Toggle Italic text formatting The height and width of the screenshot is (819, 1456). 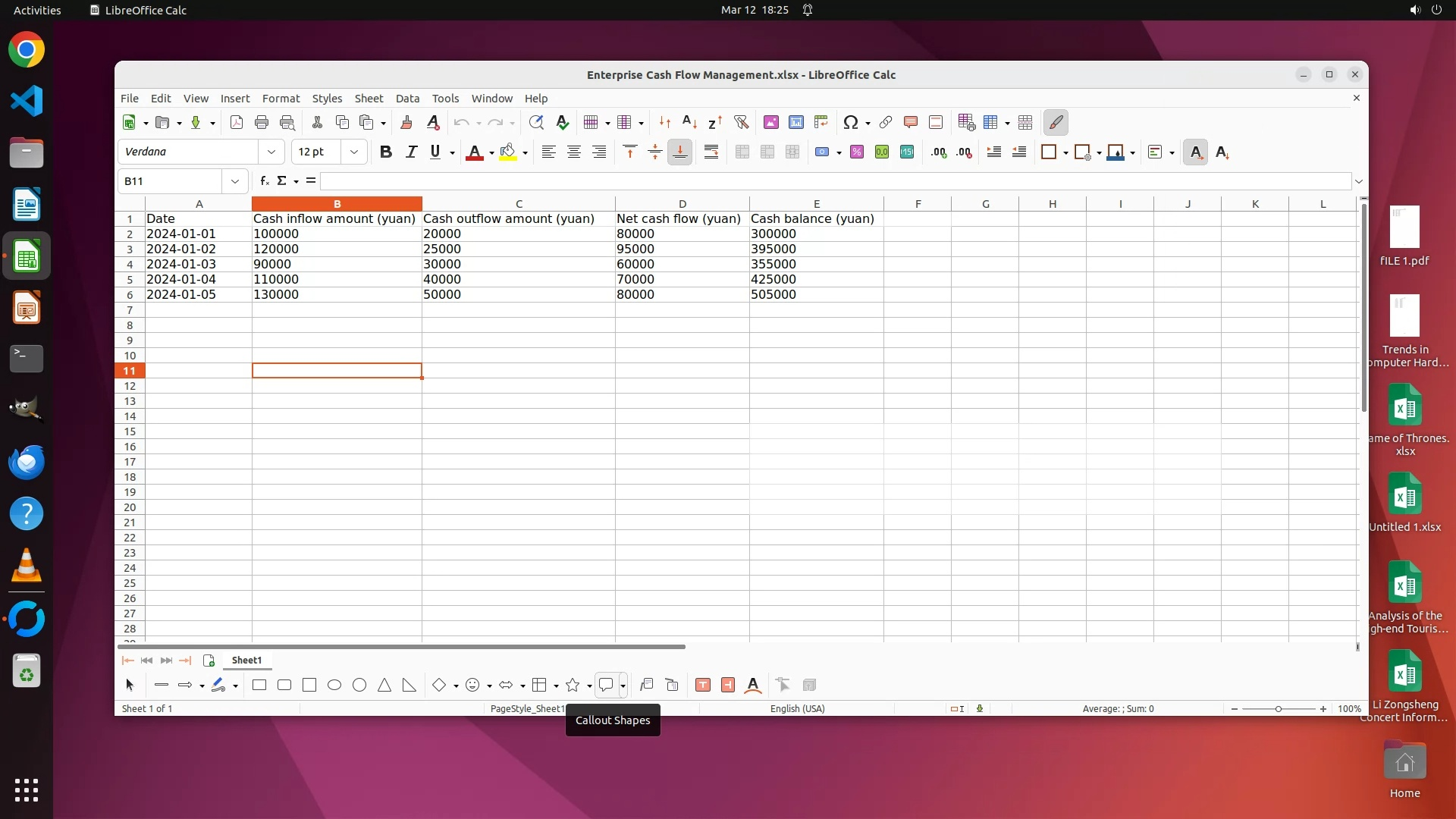[x=411, y=152]
